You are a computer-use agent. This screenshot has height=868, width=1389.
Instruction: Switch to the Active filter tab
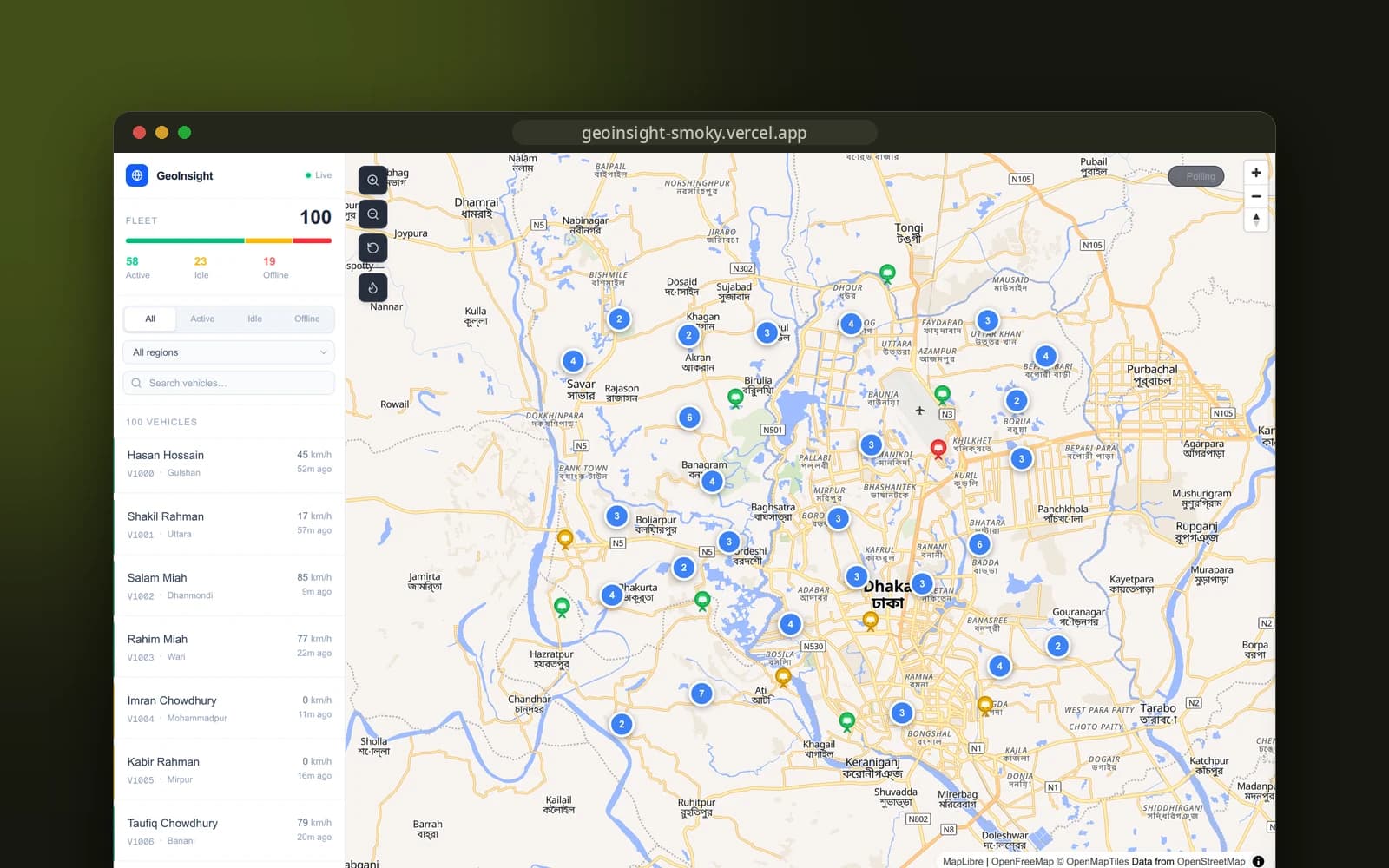[x=202, y=319]
